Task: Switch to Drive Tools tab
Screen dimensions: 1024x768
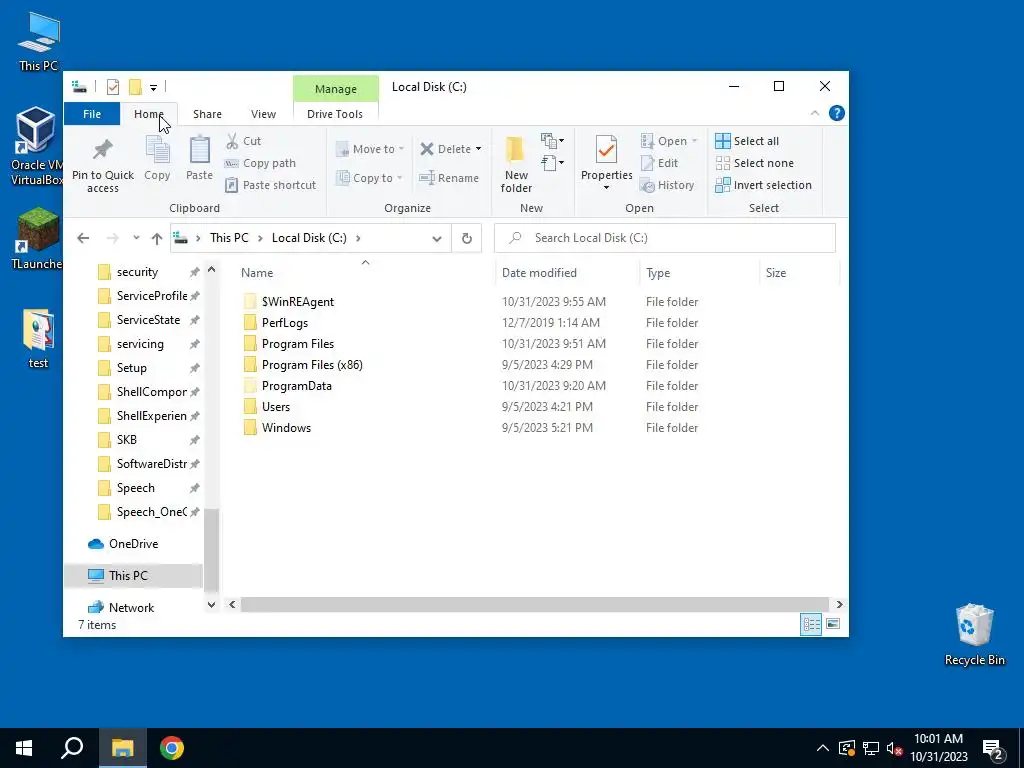Action: click(335, 114)
